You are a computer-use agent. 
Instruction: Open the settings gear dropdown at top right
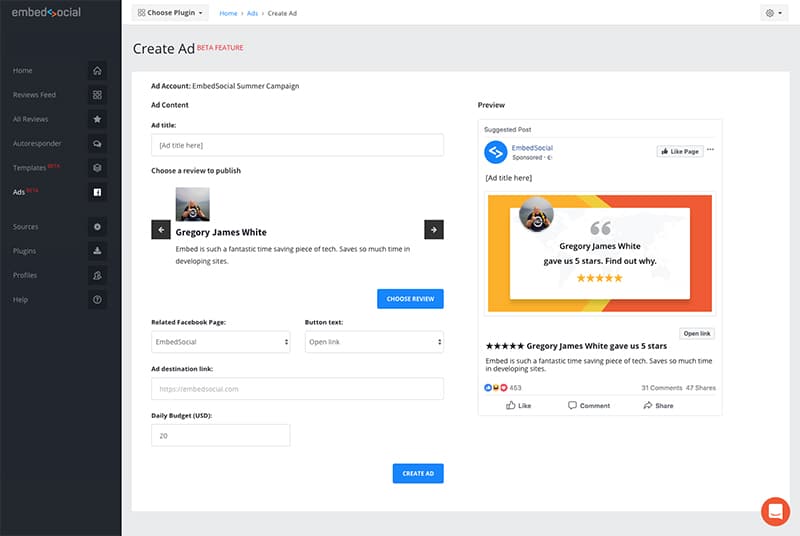point(773,13)
